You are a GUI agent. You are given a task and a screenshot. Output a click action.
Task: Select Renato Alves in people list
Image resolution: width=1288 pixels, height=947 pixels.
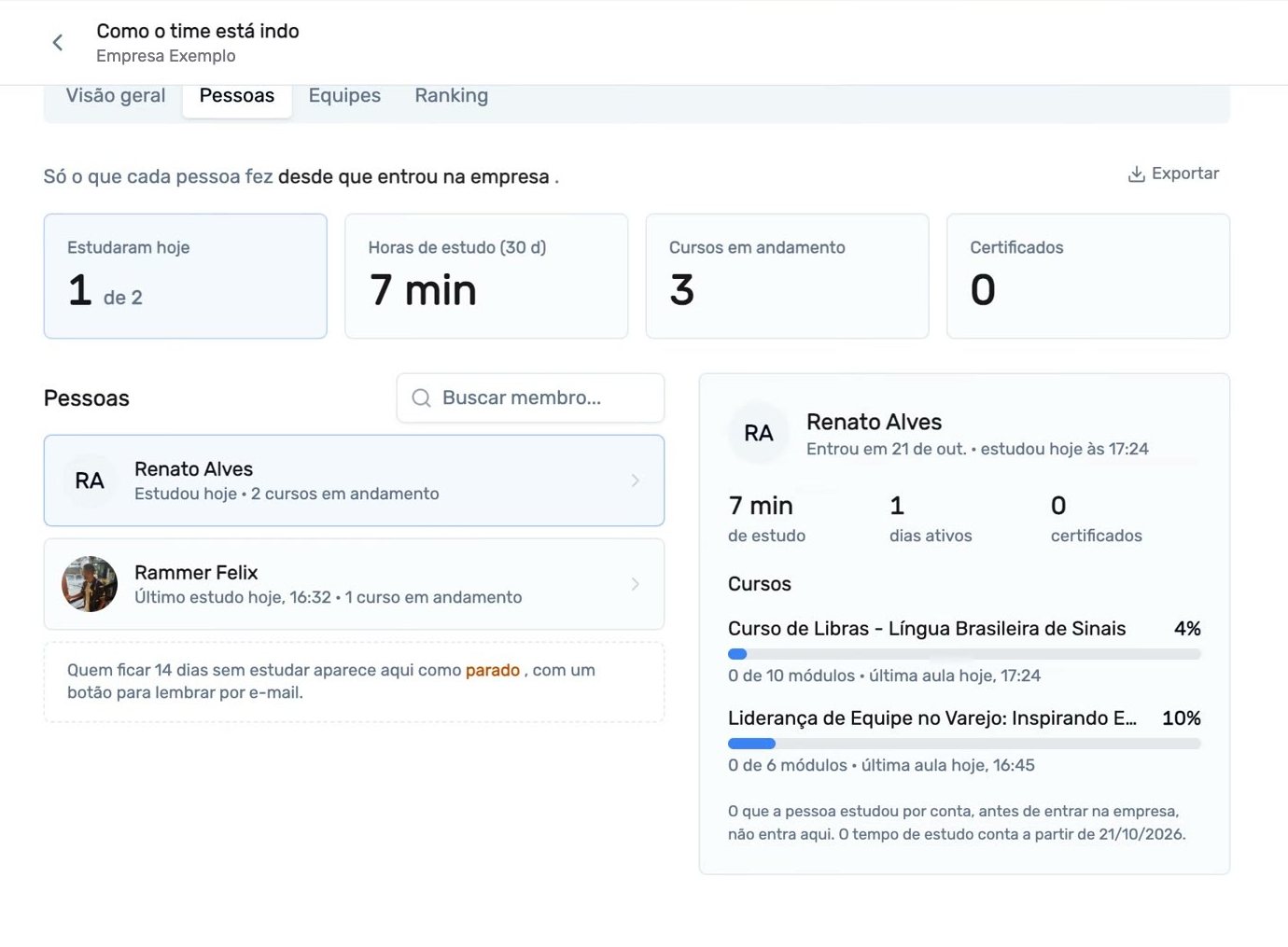coord(354,480)
